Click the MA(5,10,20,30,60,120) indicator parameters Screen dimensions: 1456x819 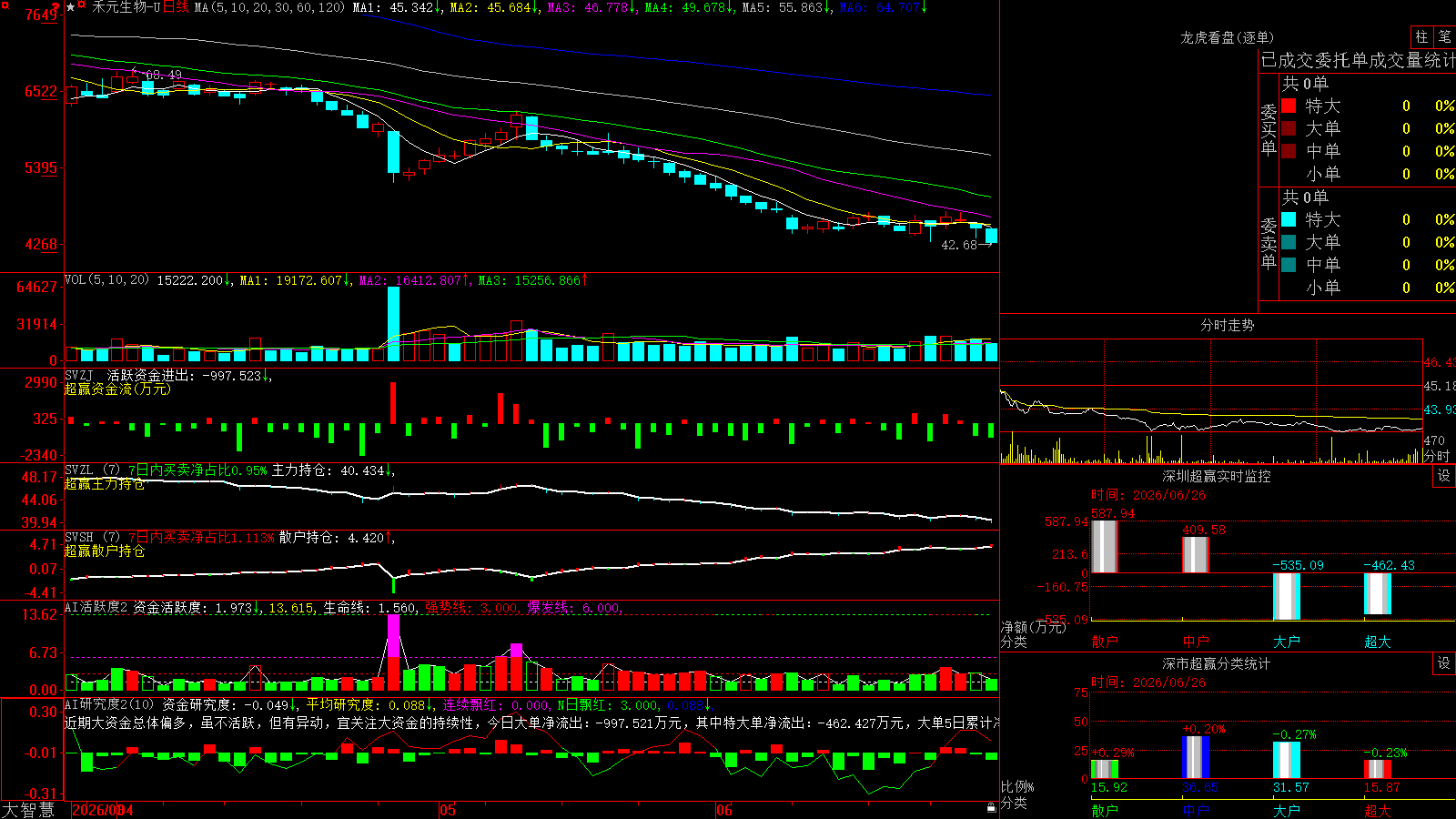[270, 8]
